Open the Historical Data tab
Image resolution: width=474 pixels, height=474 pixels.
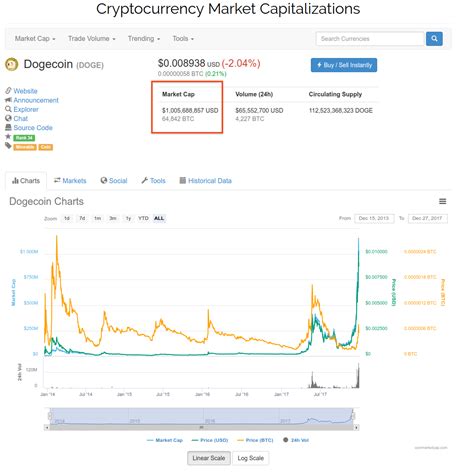click(206, 181)
